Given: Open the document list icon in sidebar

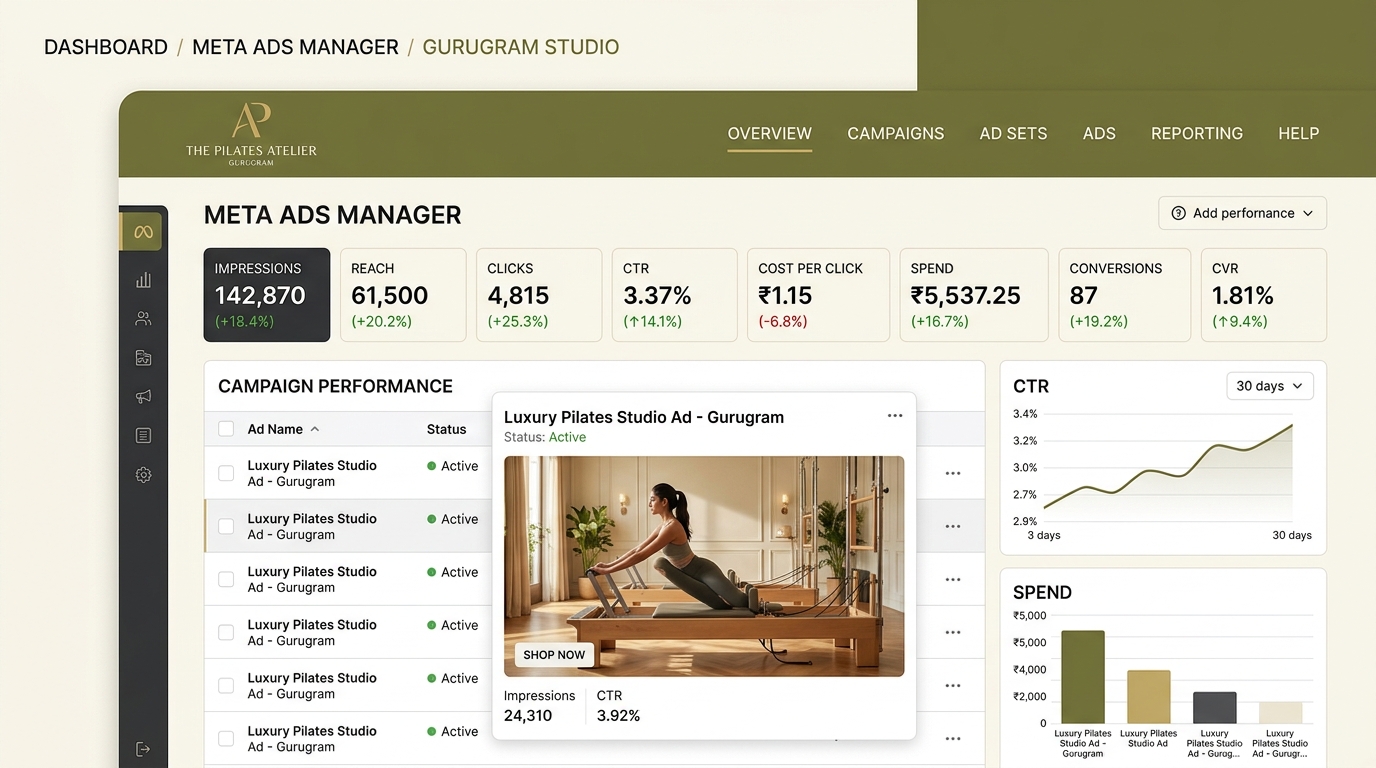Looking at the screenshot, I should pos(143,436).
